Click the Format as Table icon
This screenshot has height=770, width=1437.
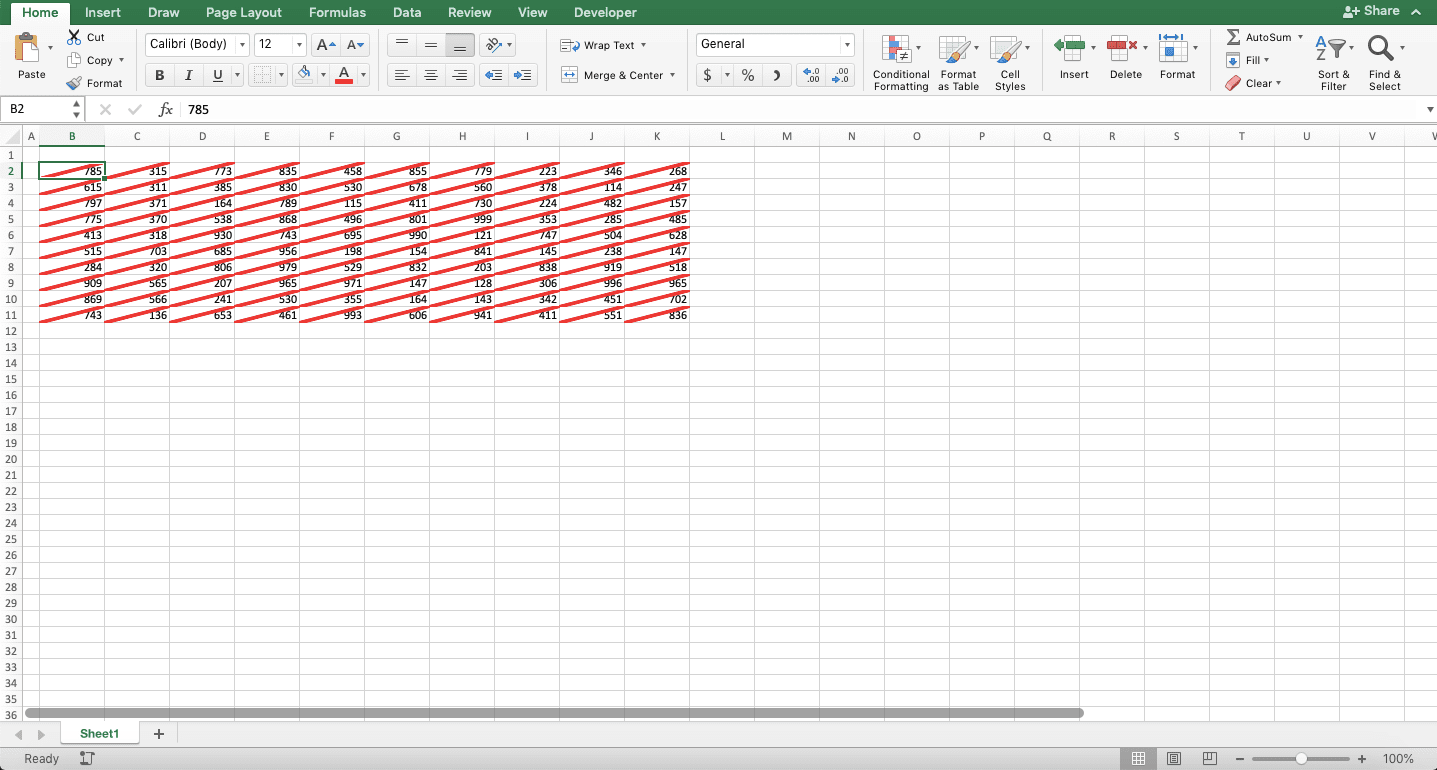(x=958, y=62)
